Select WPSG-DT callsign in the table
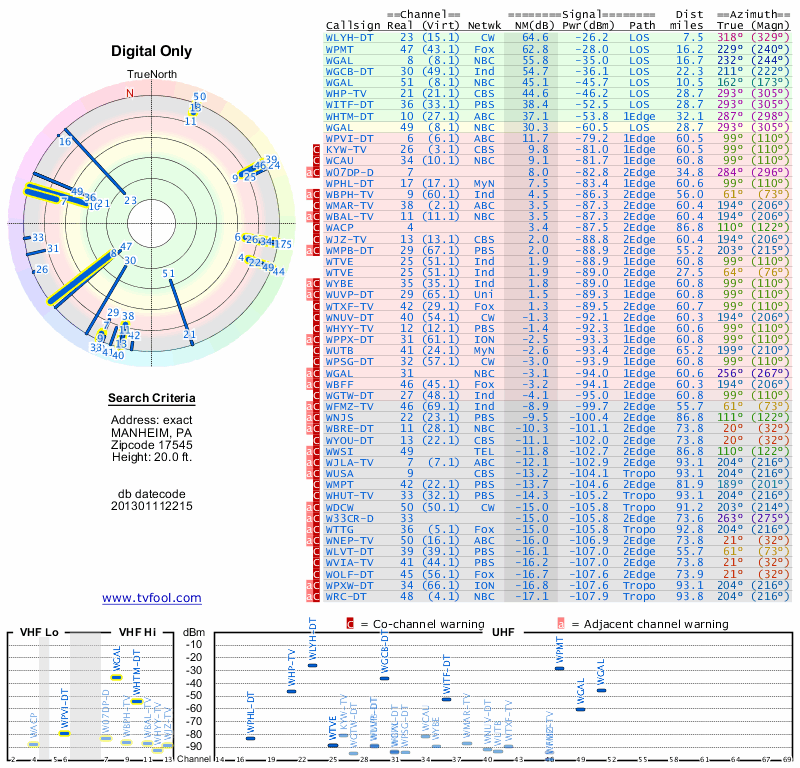Viewport: 800px width, 768px height. [349, 362]
